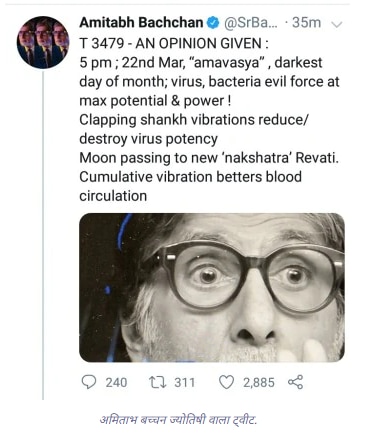Open the attached photo of man in glasses
This screenshot has width=379, height=434.
212,288
